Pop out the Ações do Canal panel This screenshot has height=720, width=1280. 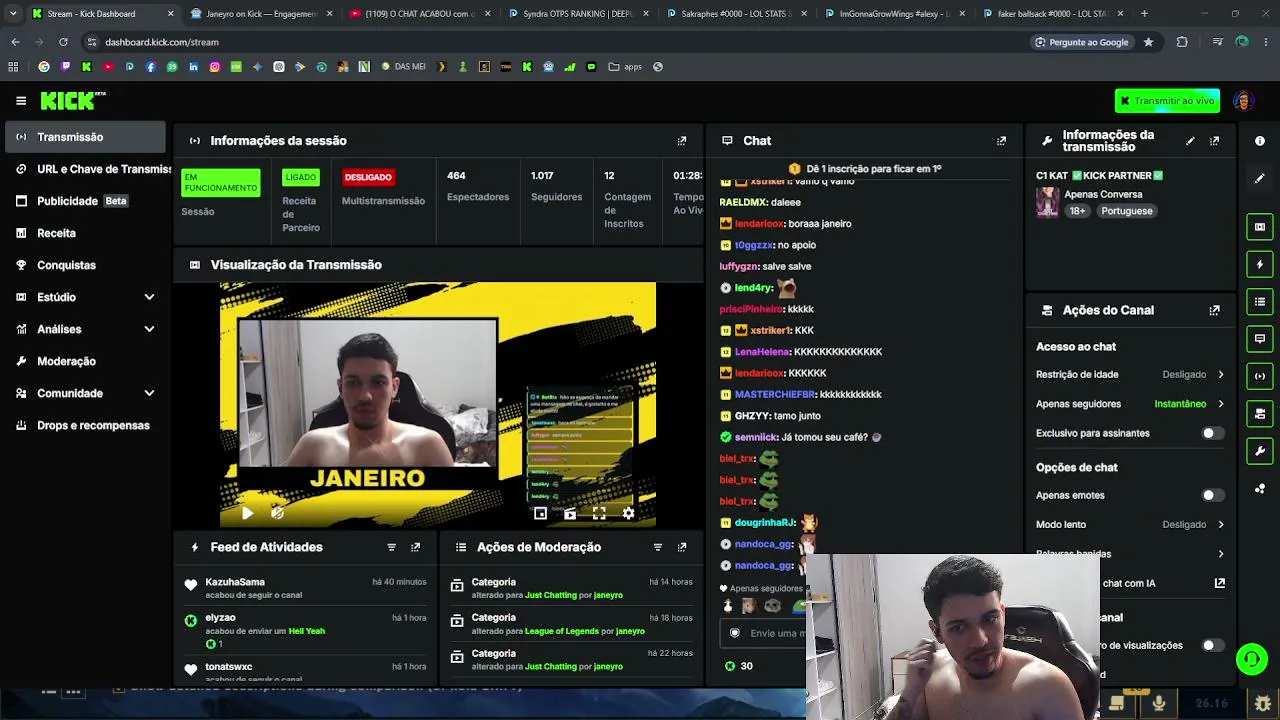(1214, 310)
